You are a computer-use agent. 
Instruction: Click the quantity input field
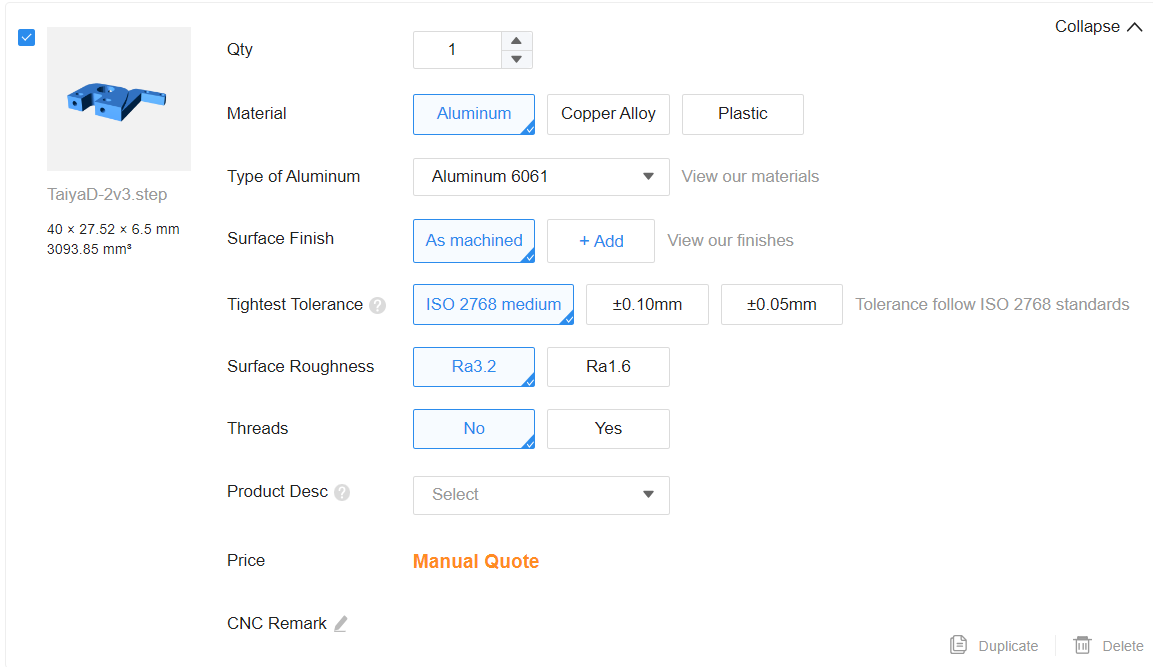[456, 50]
